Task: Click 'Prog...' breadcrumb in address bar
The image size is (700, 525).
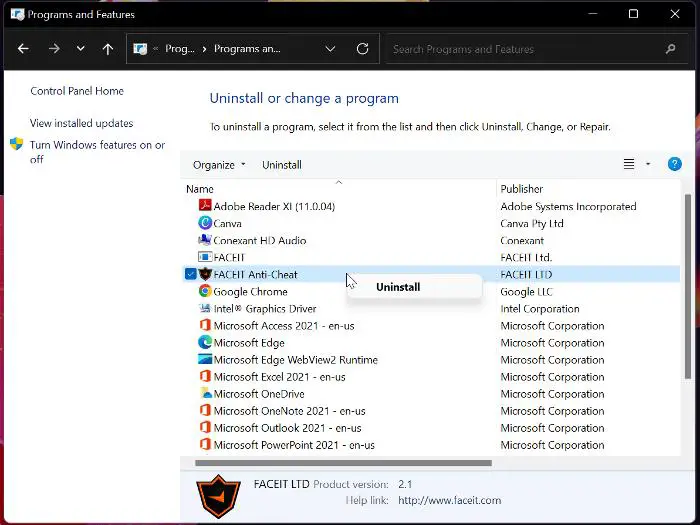Action: click(x=180, y=49)
